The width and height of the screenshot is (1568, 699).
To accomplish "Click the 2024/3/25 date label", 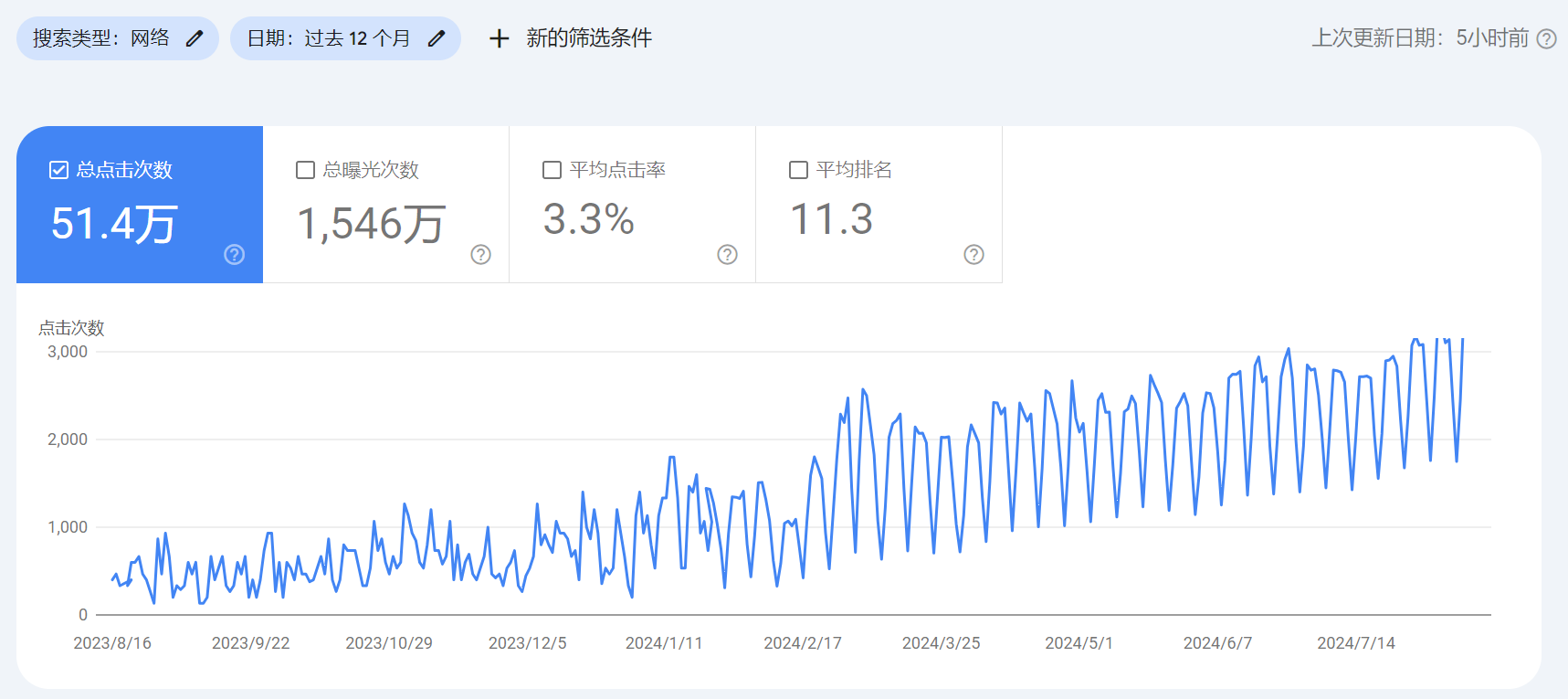I will (x=941, y=643).
